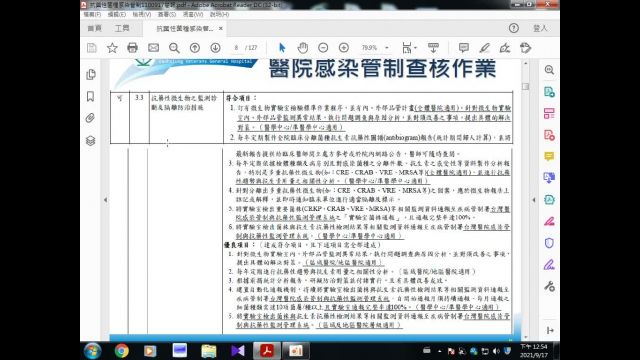
Task: Click the document vertical scrollbar thumb
Action: pyautogui.click(x=525, y=87)
